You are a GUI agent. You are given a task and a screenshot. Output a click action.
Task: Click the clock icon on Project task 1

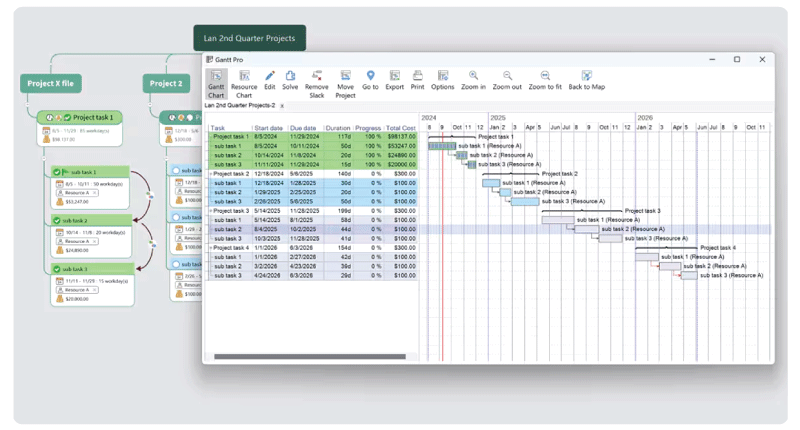pyautogui.click(x=49, y=117)
